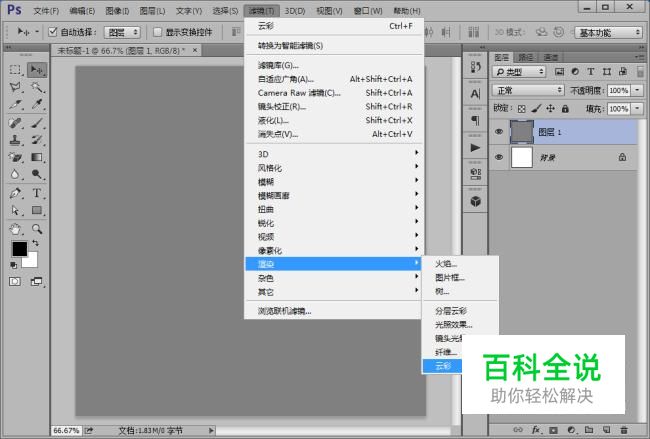Viewport: 650px width, 439px height.
Task: Select the Pen tool
Action: point(15,193)
